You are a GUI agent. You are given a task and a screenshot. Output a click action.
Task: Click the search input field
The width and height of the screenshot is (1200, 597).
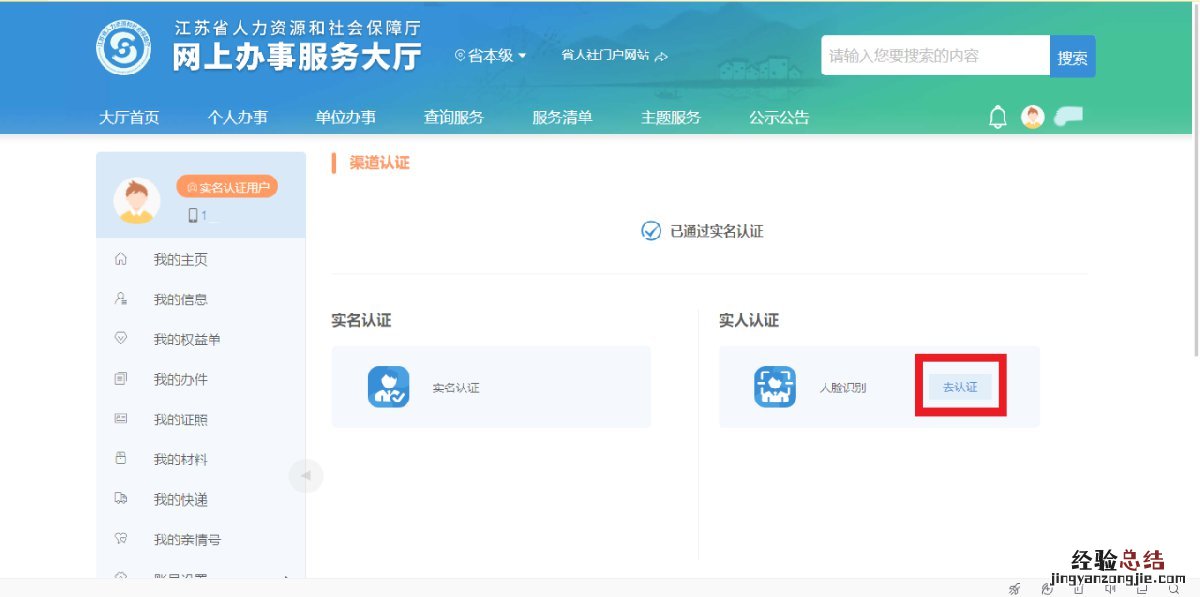[x=934, y=56]
